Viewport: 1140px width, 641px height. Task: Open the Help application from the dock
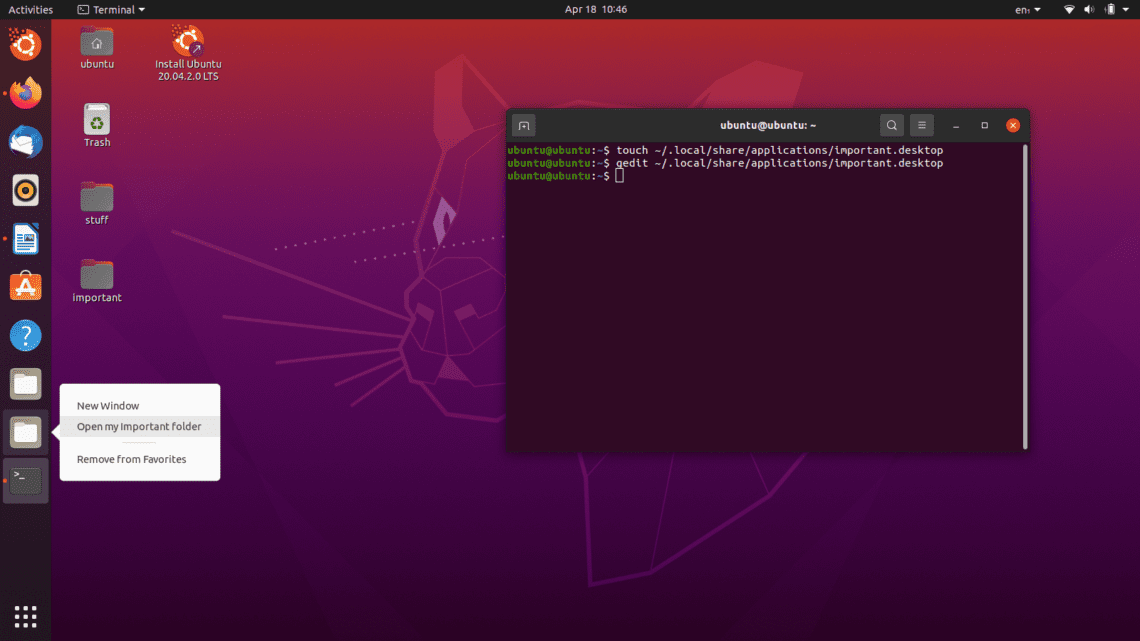click(25, 335)
